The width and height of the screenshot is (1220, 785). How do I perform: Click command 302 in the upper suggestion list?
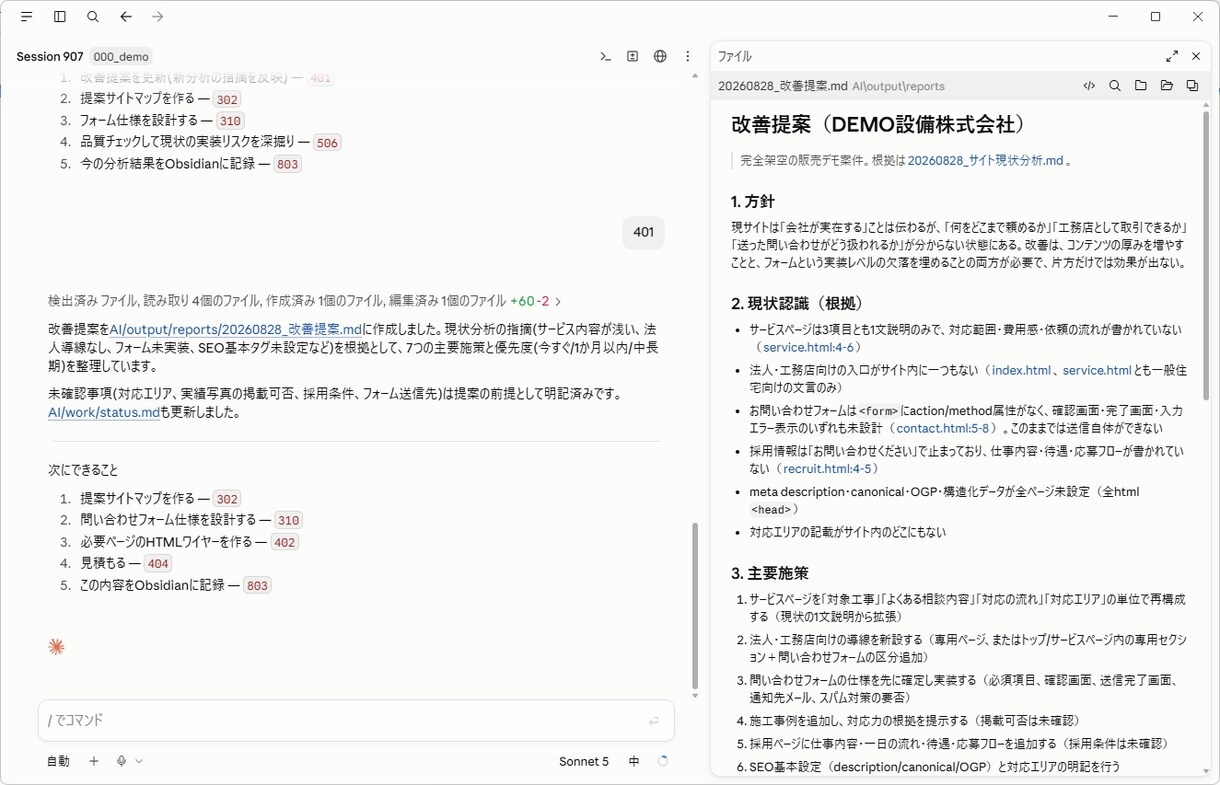pyautogui.click(x=227, y=99)
